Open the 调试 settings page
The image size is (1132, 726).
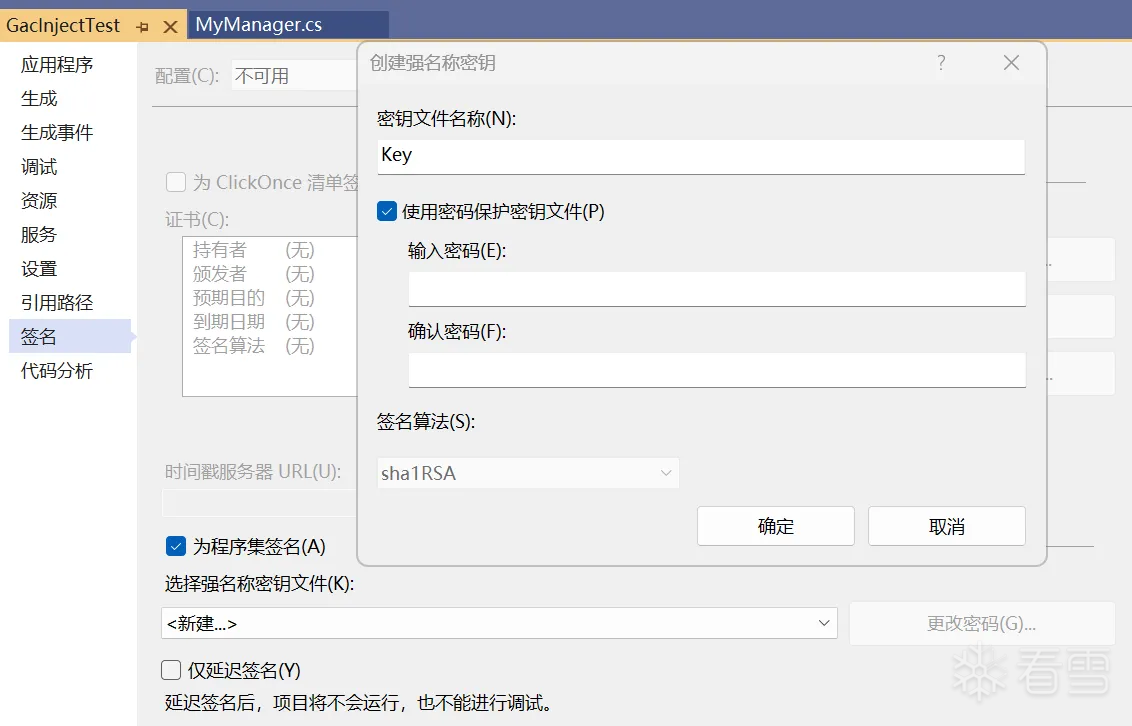[x=38, y=166]
